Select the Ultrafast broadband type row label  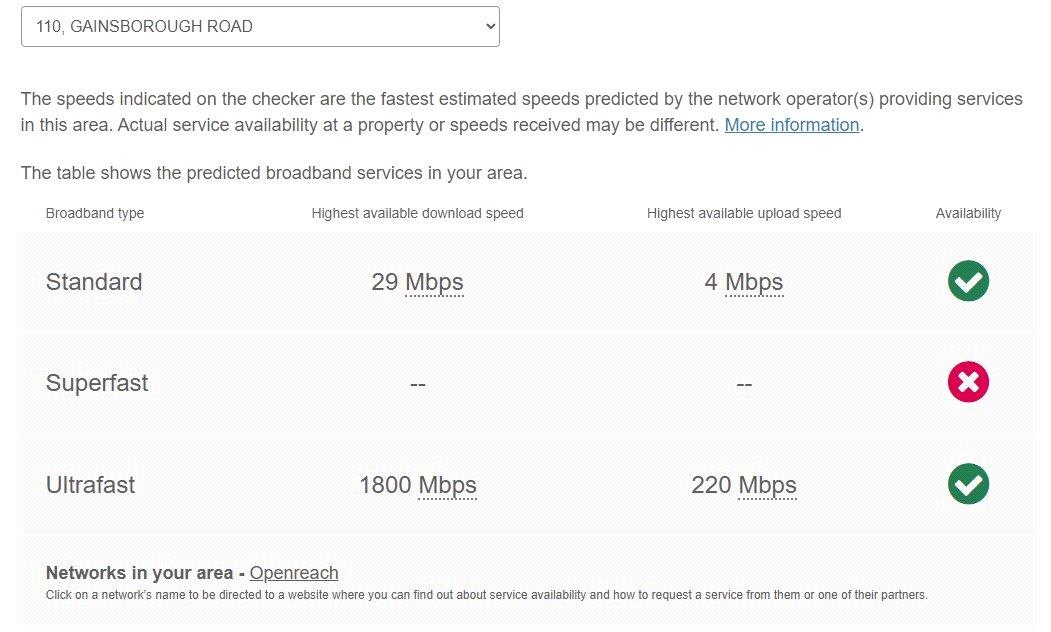90,485
